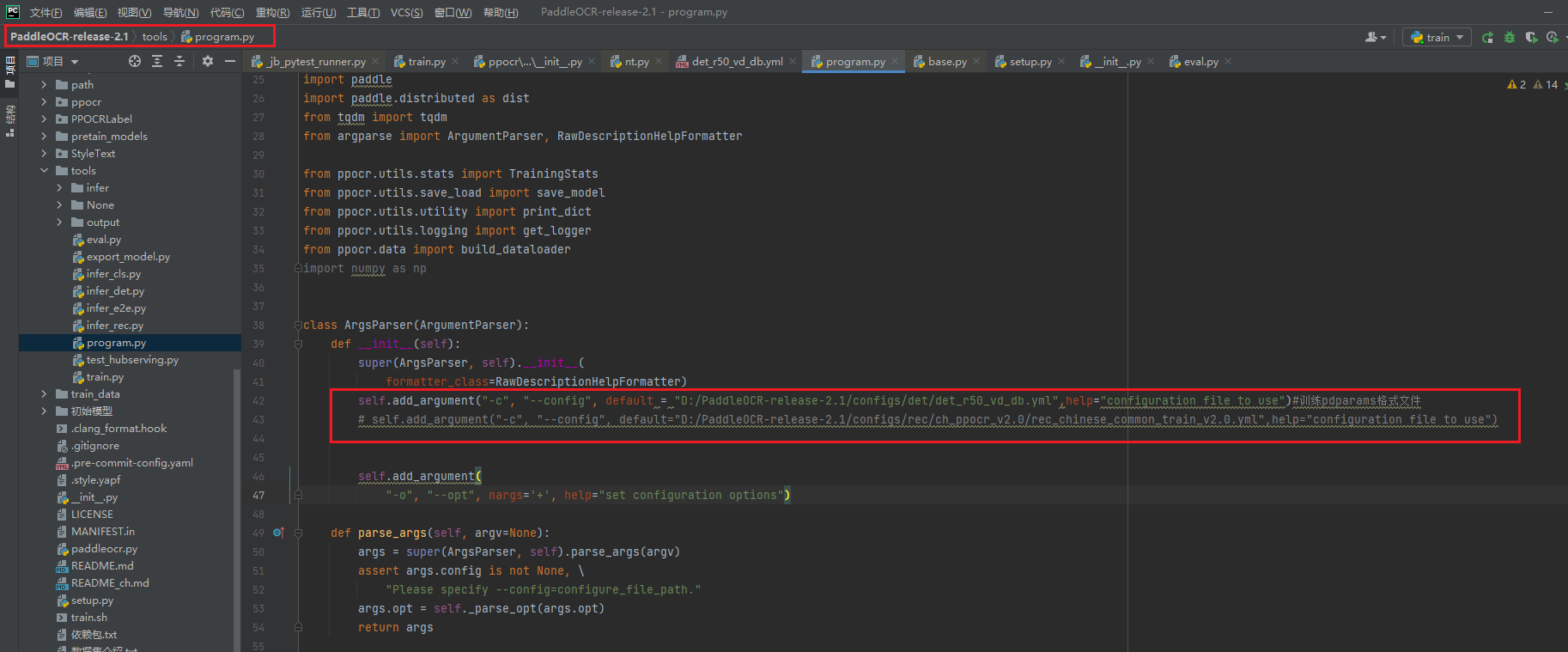
Task: Collapse the tools folder
Action: pos(44,171)
